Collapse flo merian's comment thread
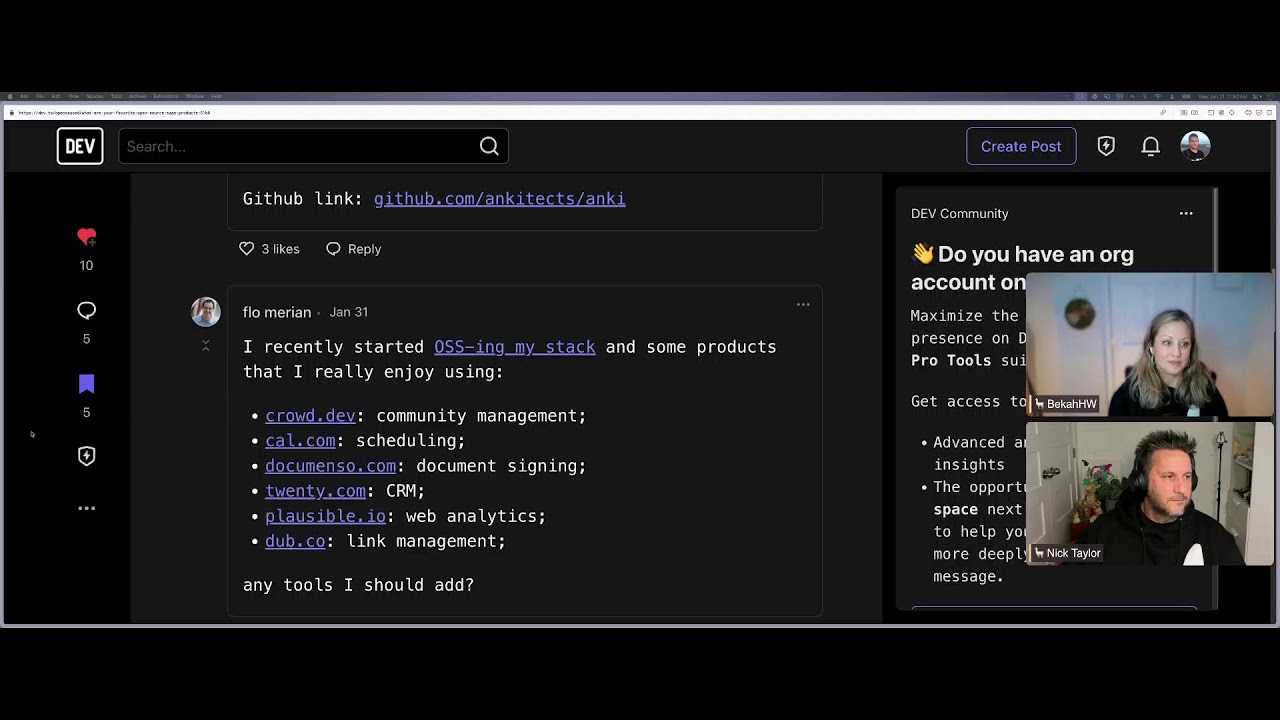 pos(206,346)
